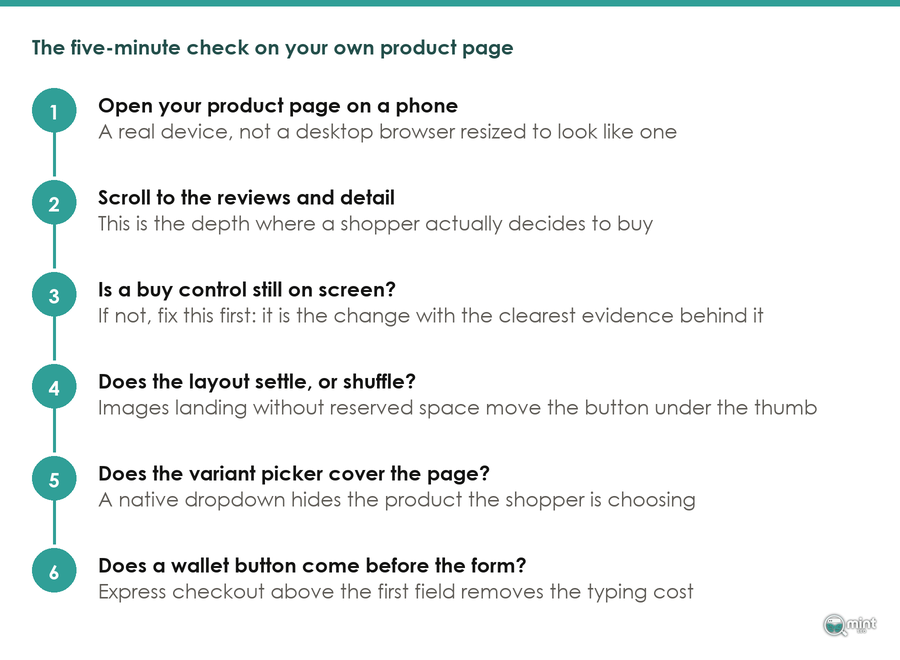Select heading 'Open your product page on a phone'
The height and width of the screenshot is (660, 900).
[278, 106]
